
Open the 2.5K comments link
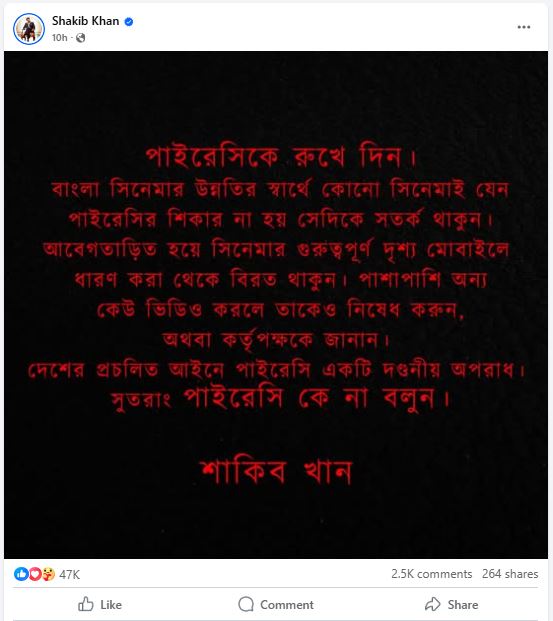click(x=431, y=574)
